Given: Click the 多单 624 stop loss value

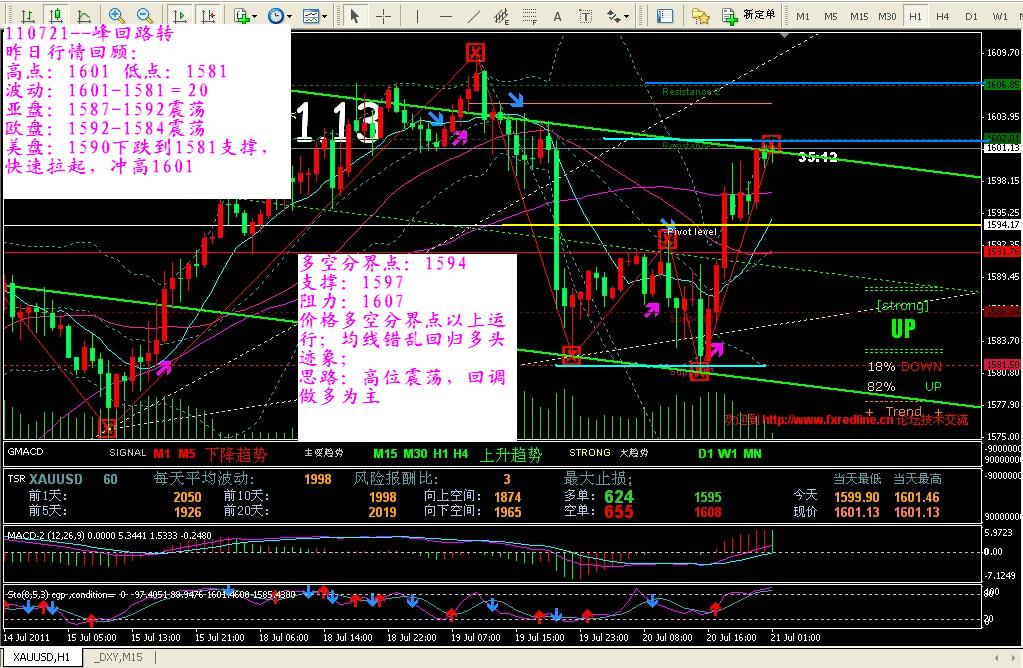Looking at the screenshot, I should tap(618, 496).
